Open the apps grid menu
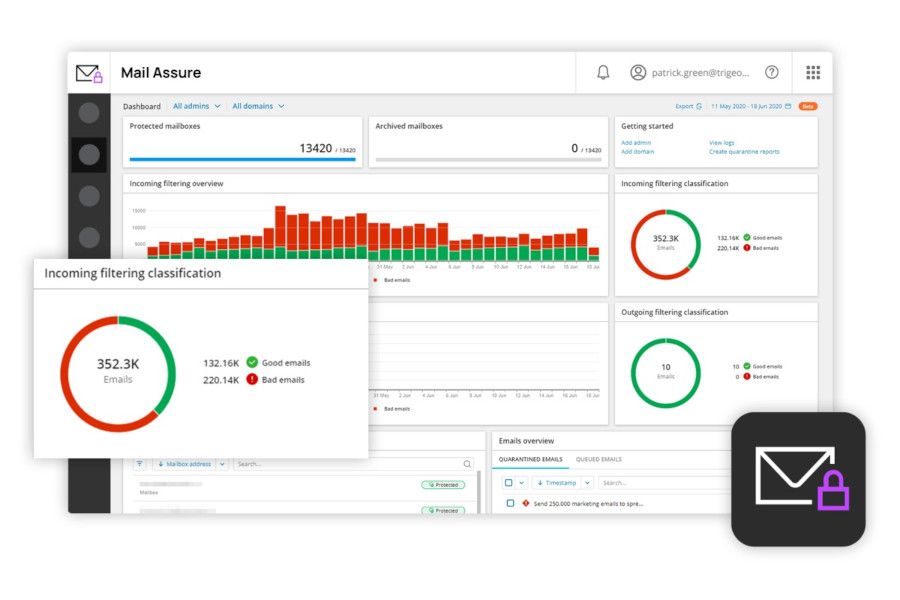The width and height of the screenshot is (900, 600). pyautogui.click(x=813, y=72)
